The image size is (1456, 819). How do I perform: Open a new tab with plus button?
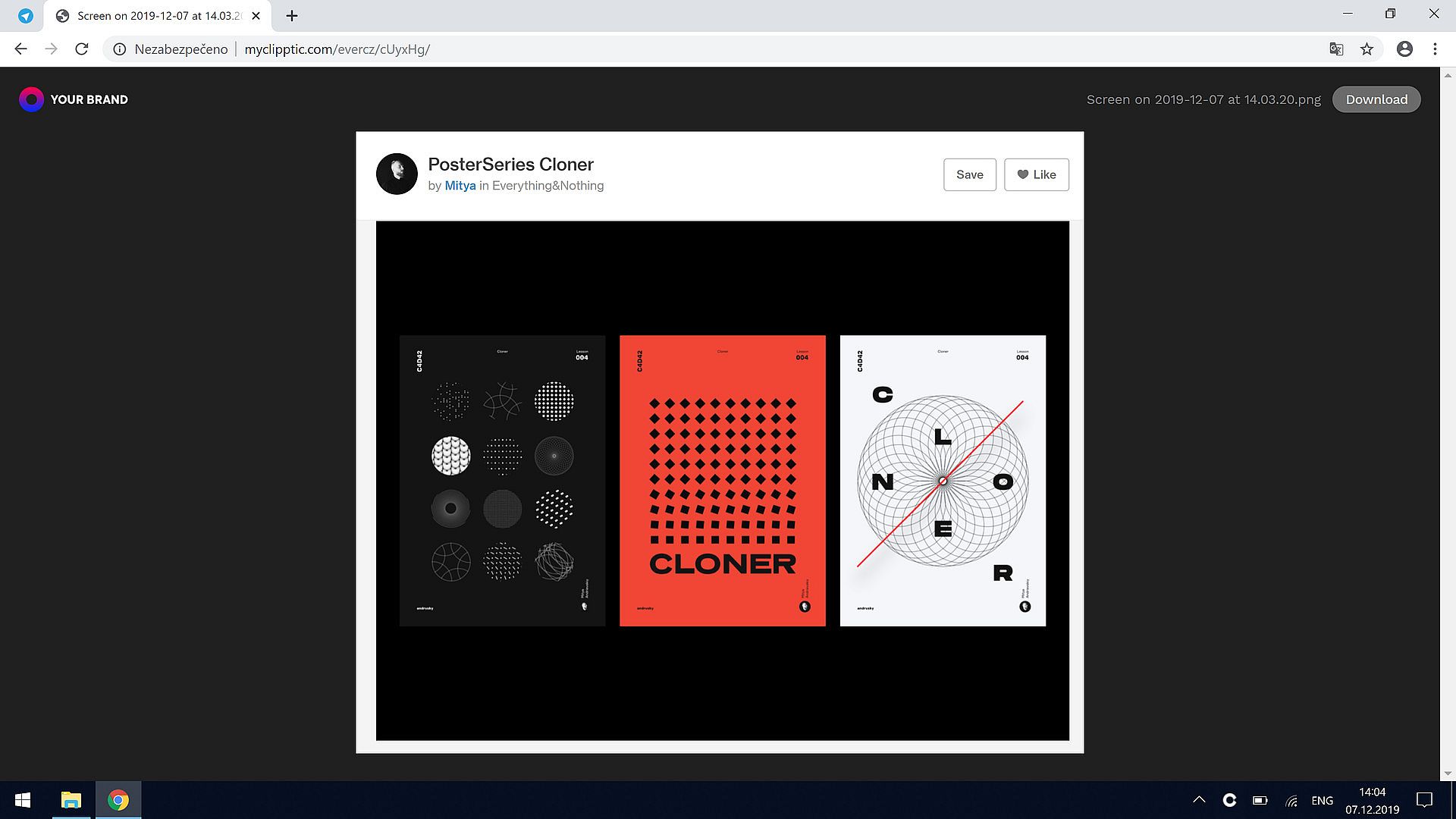[x=292, y=16]
